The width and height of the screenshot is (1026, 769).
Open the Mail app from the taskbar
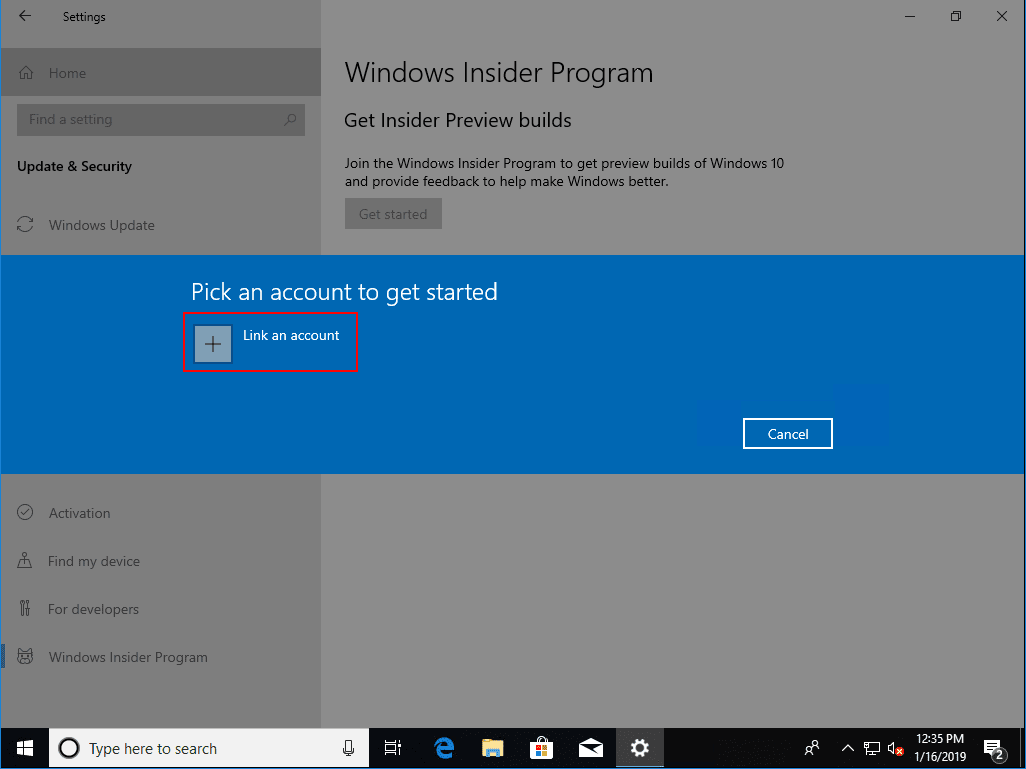click(x=590, y=748)
